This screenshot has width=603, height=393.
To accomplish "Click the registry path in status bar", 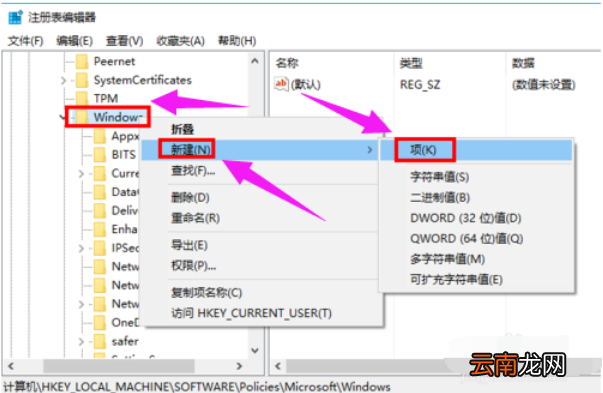I will point(197,386).
